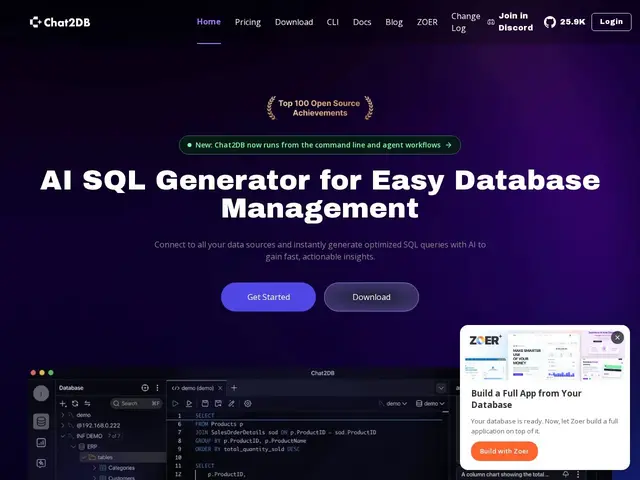Expand the @192.168.0.222 connection node
The width and height of the screenshot is (640, 480).
coord(62,425)
